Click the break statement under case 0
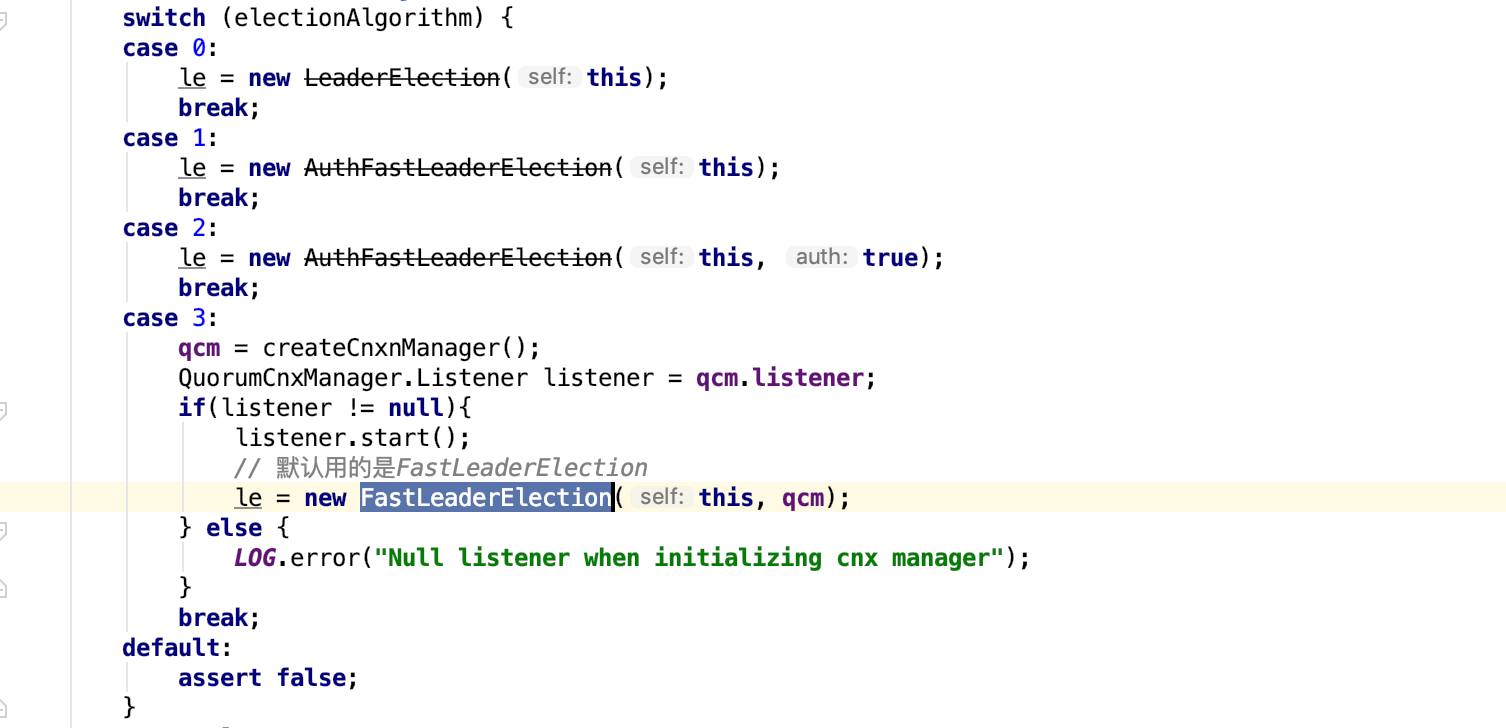This screenshot has height=728, width=1506. [219, 107]
